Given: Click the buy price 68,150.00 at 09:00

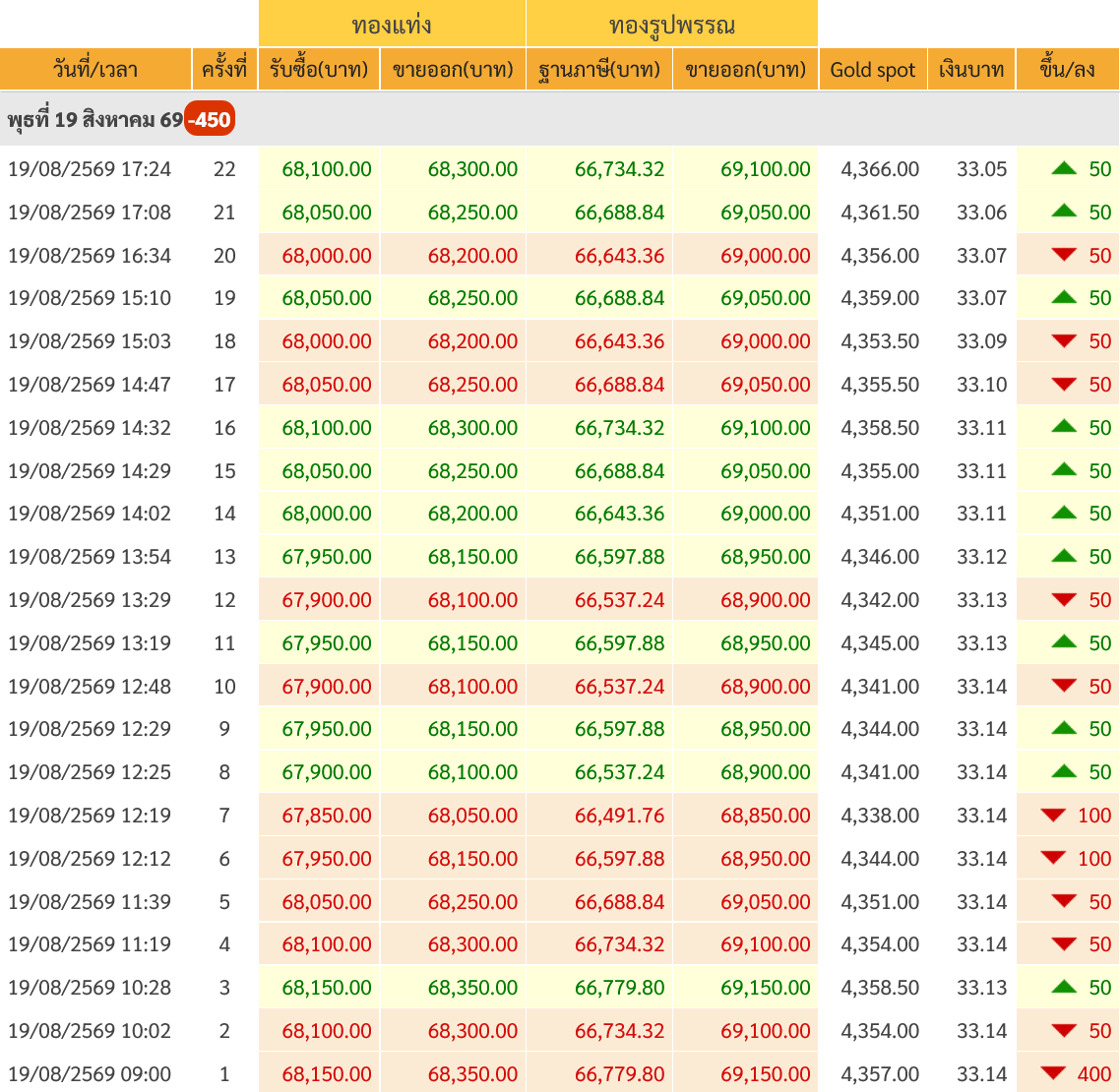Looking at the screenshot, I should 327,1073.
